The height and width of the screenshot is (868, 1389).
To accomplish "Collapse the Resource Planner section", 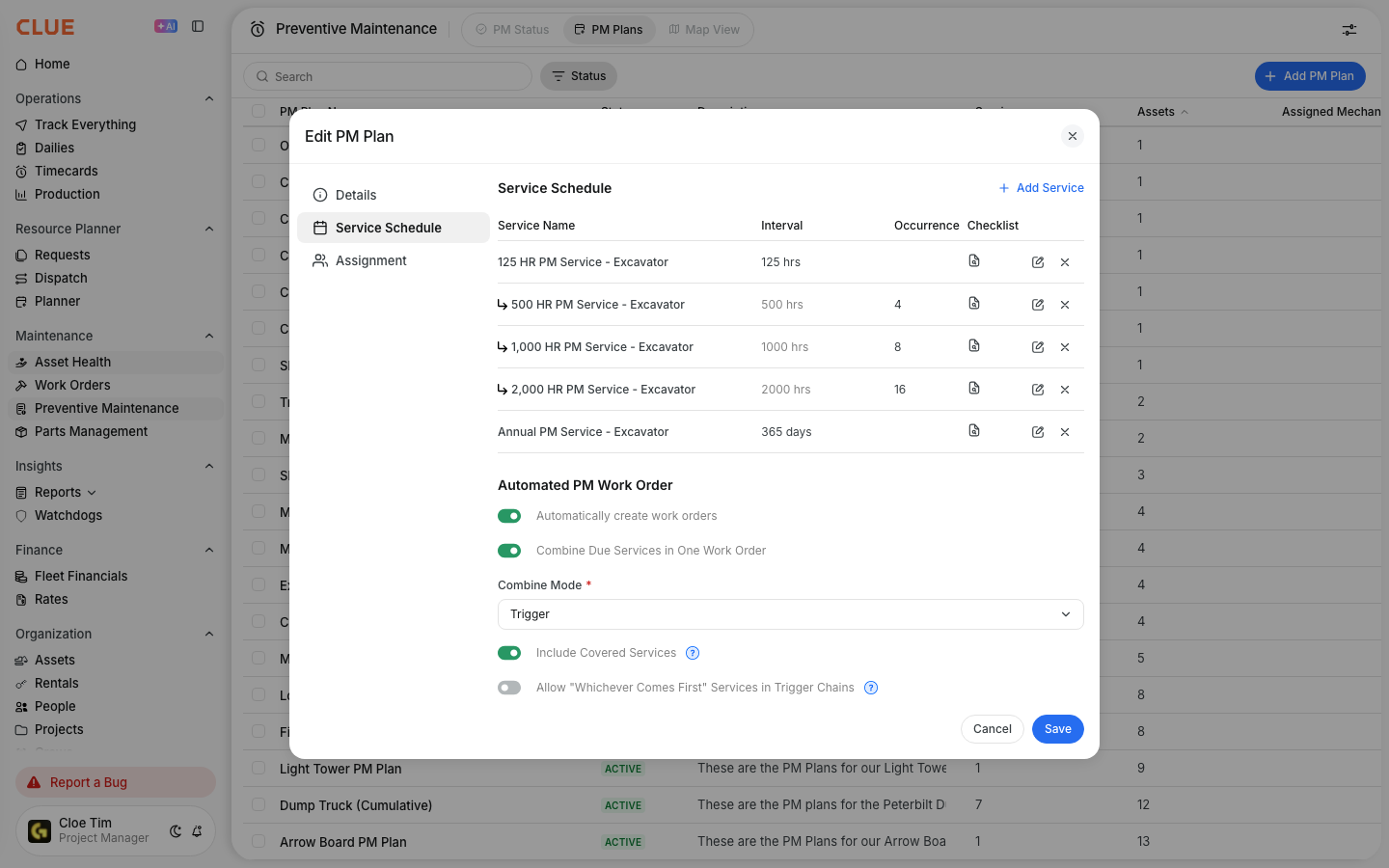I will (209, 229).
